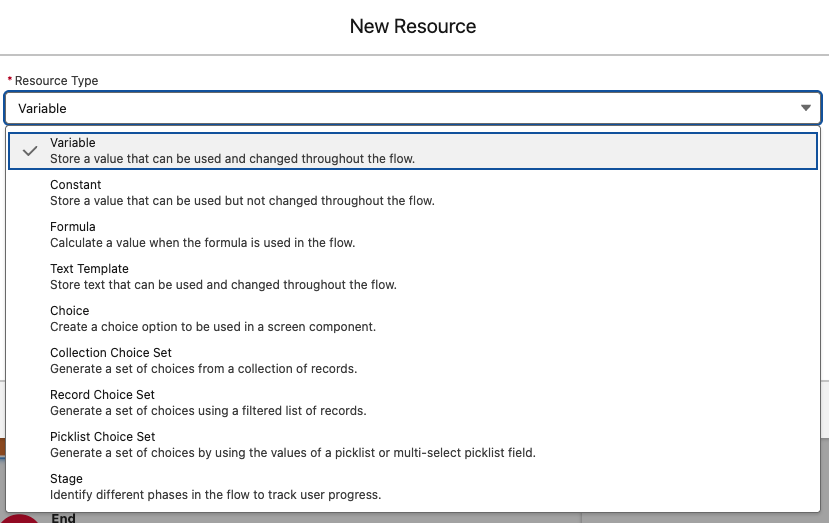The width and height of the screenshot is (829, 523).
Task: Choose the Choice resource type
Action: [70, 311]
